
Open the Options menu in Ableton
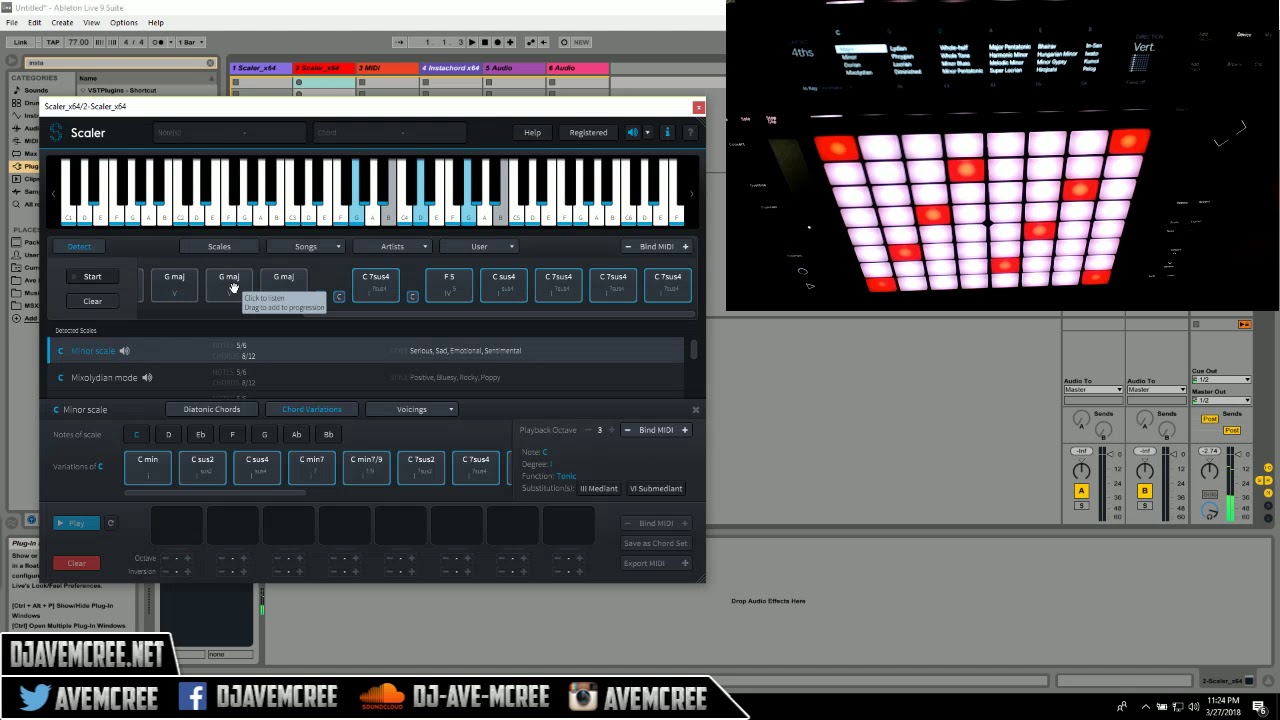[124, 22]
